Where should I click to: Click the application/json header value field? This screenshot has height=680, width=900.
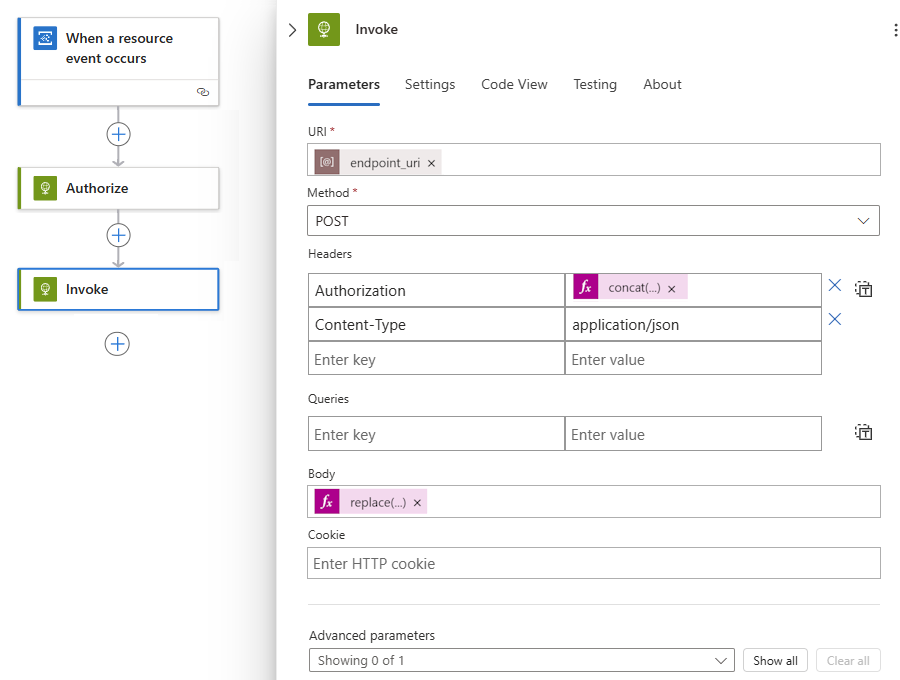click(x=693, y=324)
